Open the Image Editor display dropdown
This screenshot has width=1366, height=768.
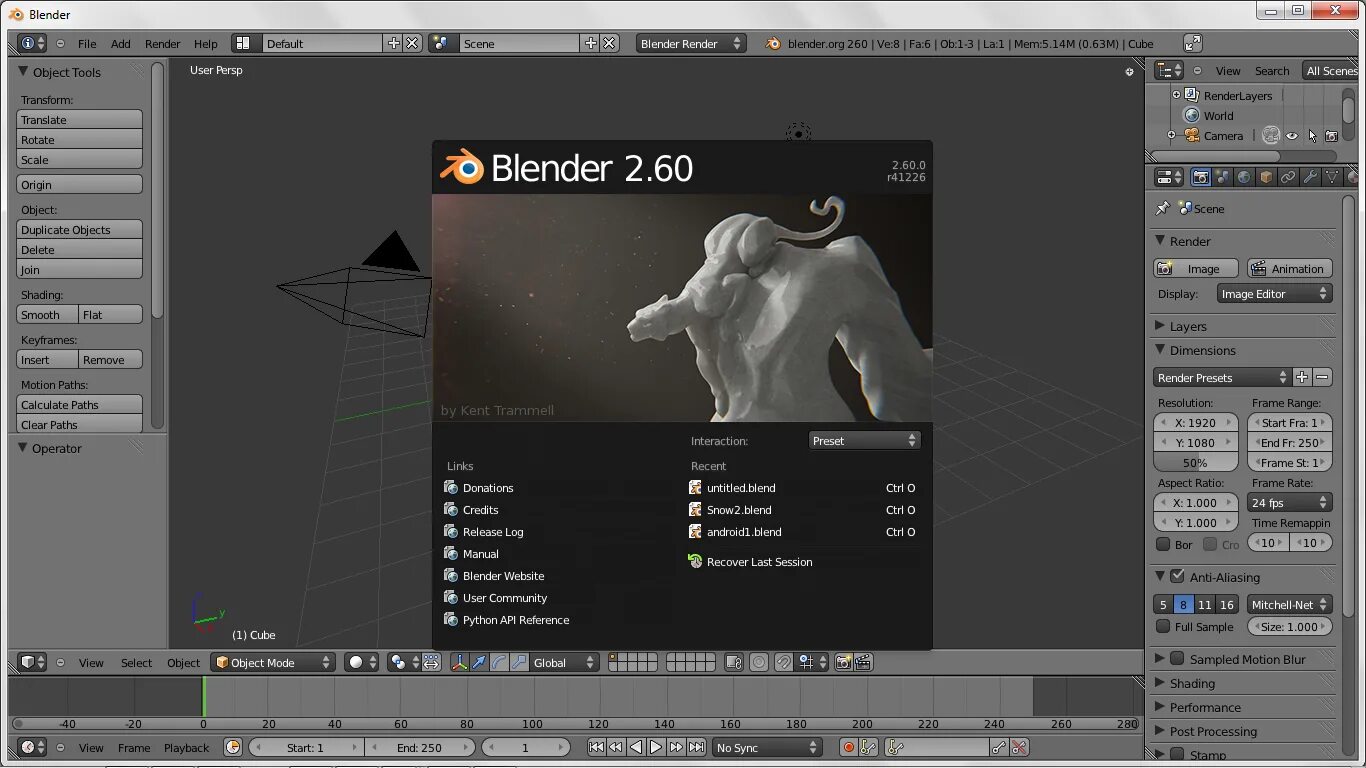(1274, 294)
